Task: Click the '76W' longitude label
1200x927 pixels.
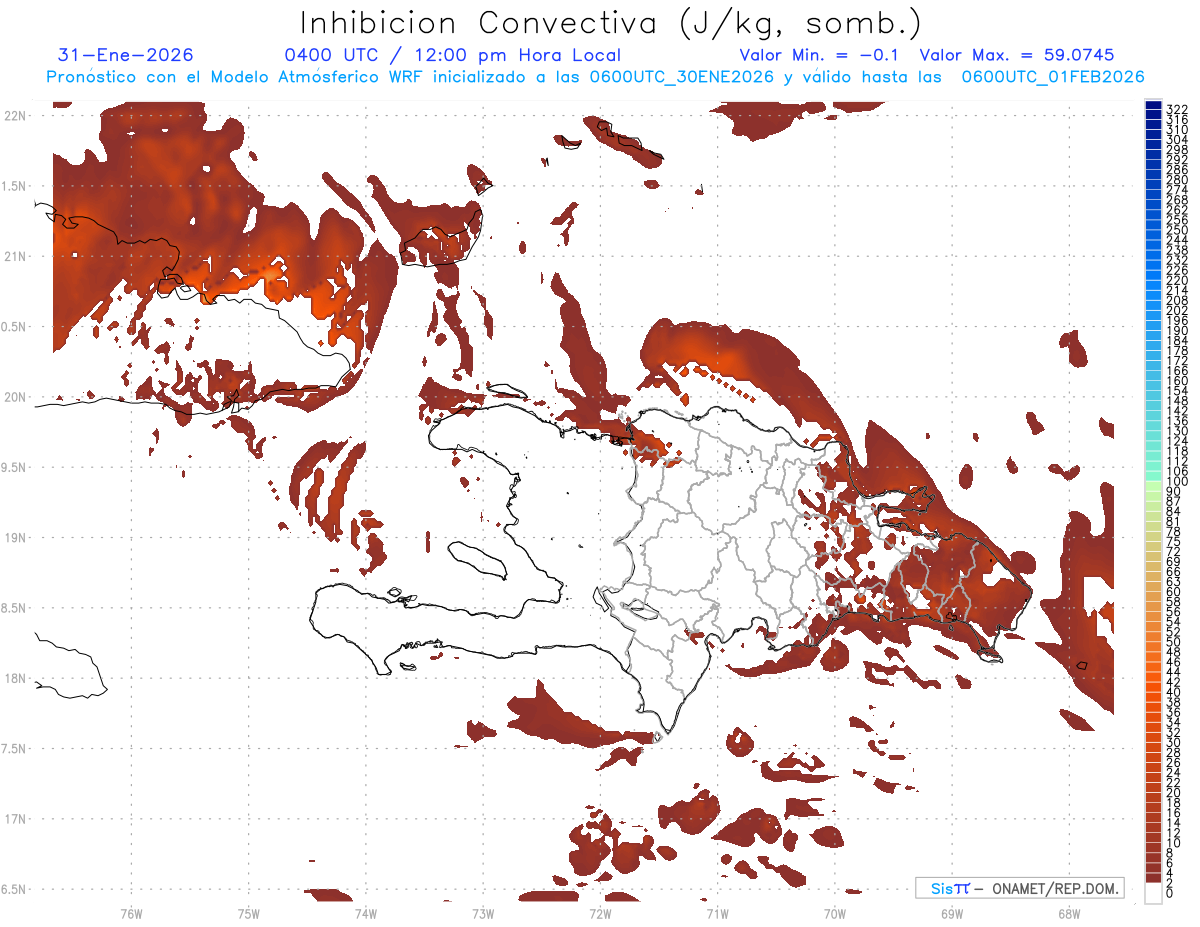Action: 131,913
